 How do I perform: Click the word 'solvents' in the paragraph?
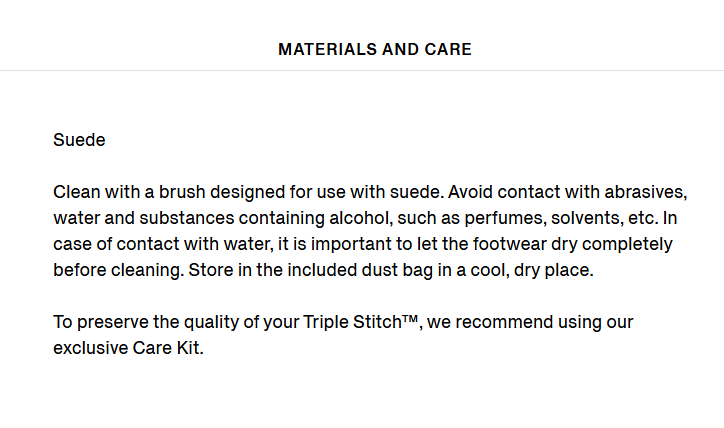click(x=585, y=217)
